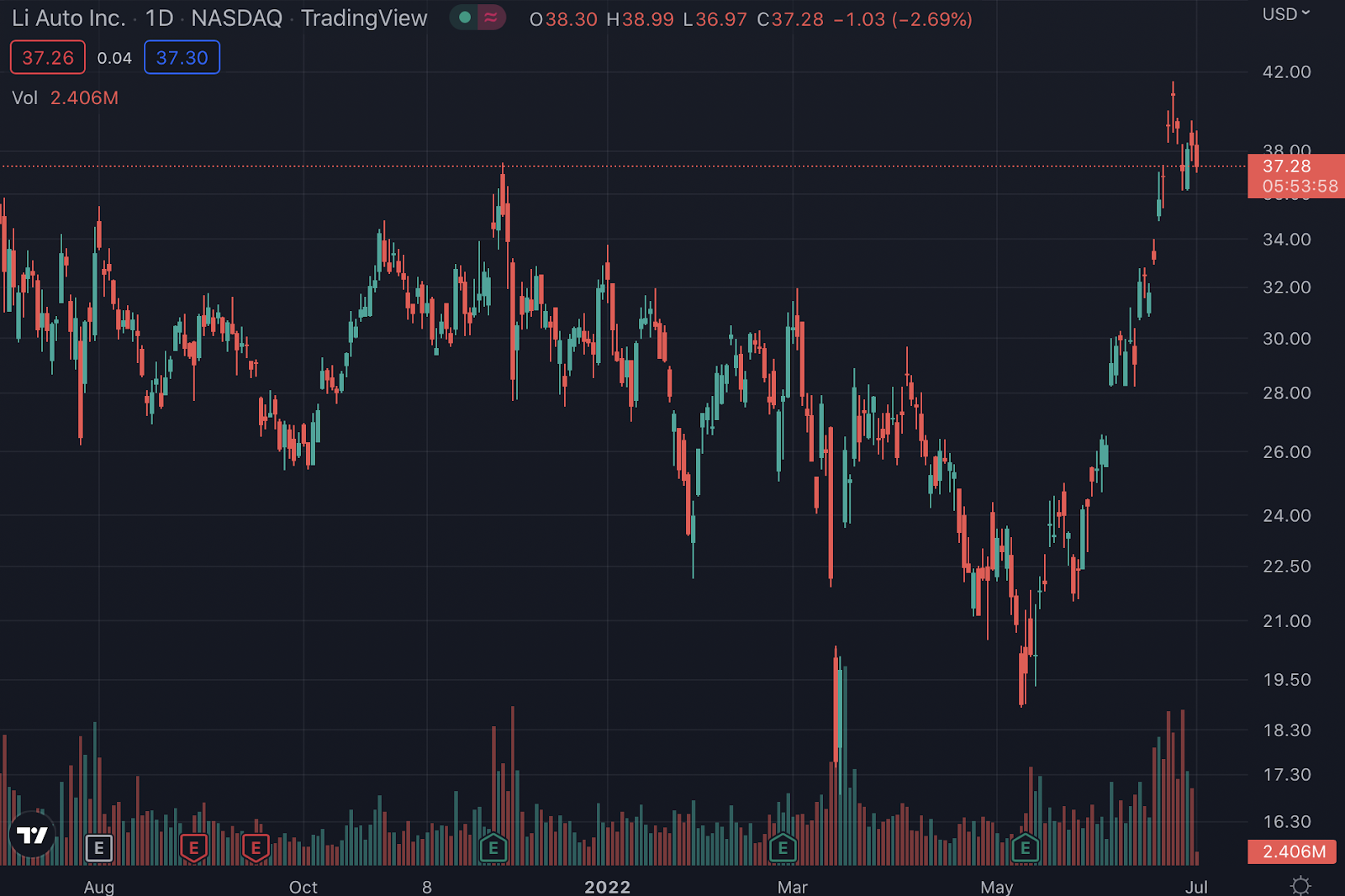Click the low value L36.97
The width and height of the screenshot is (1345, 896).
click(715, 19)
